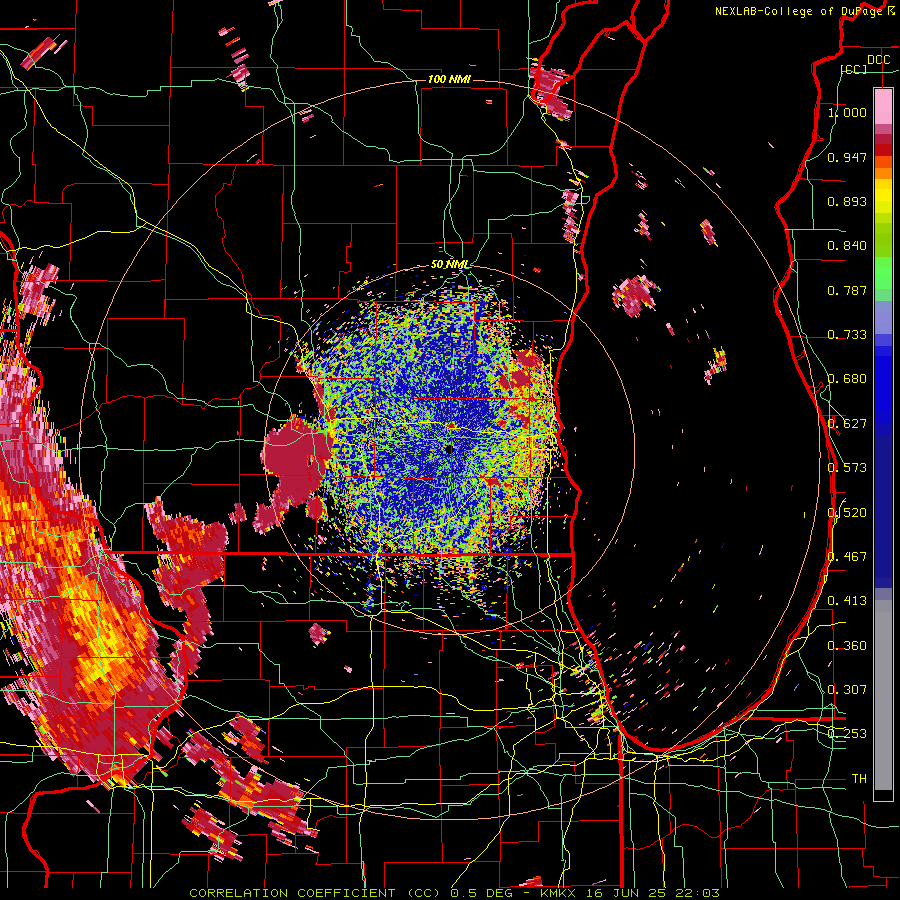Click the black radar site dot at center
Screen dimensions: 900x900
449,449
